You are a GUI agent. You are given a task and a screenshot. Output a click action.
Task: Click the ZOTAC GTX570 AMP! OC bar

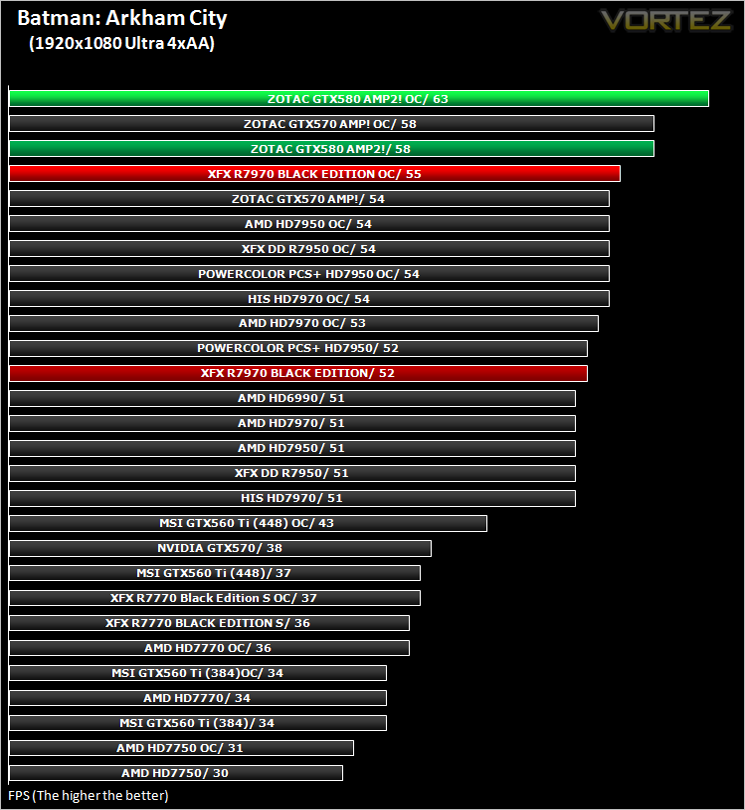click(x=332, y=124)
